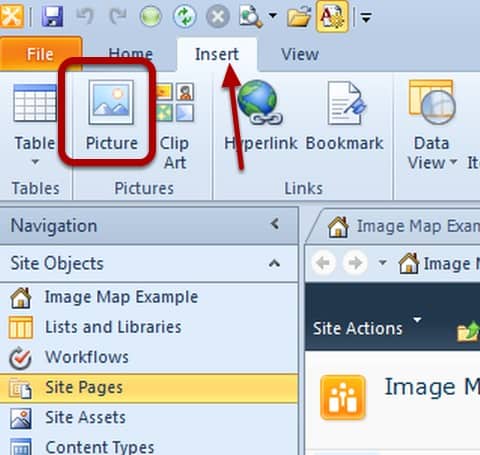The height and width of the screenshot is (455, 480).
Task: Open the Site Actions menu
Action: [367, 328]
